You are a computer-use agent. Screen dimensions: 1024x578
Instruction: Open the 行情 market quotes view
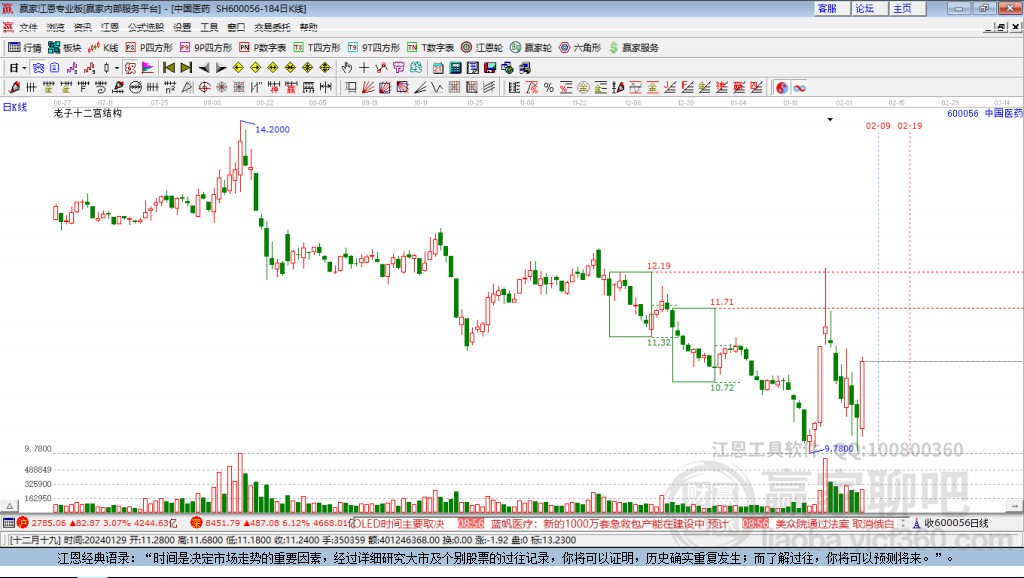25,48
